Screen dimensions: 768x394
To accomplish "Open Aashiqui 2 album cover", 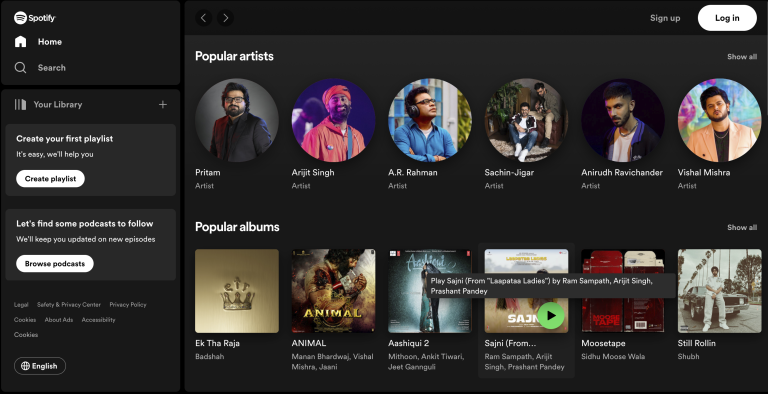I will tap(430, 291).
